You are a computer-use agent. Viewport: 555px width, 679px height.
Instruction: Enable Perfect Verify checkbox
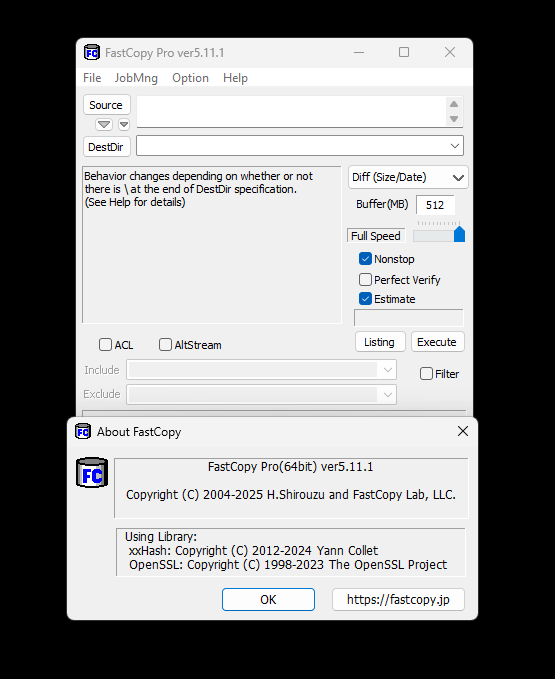tap(365, 280)
